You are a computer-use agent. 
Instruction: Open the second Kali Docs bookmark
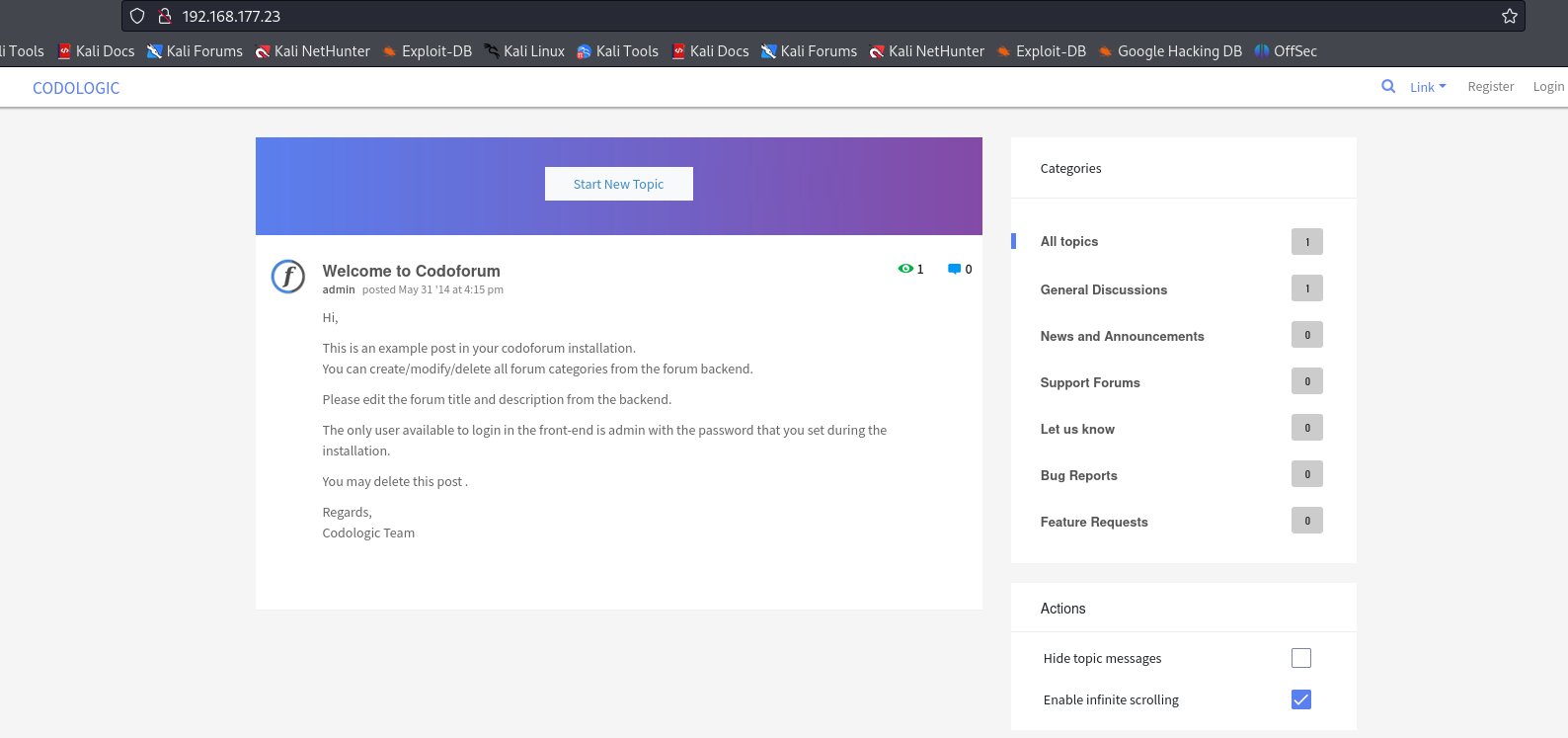click(710, 51)
